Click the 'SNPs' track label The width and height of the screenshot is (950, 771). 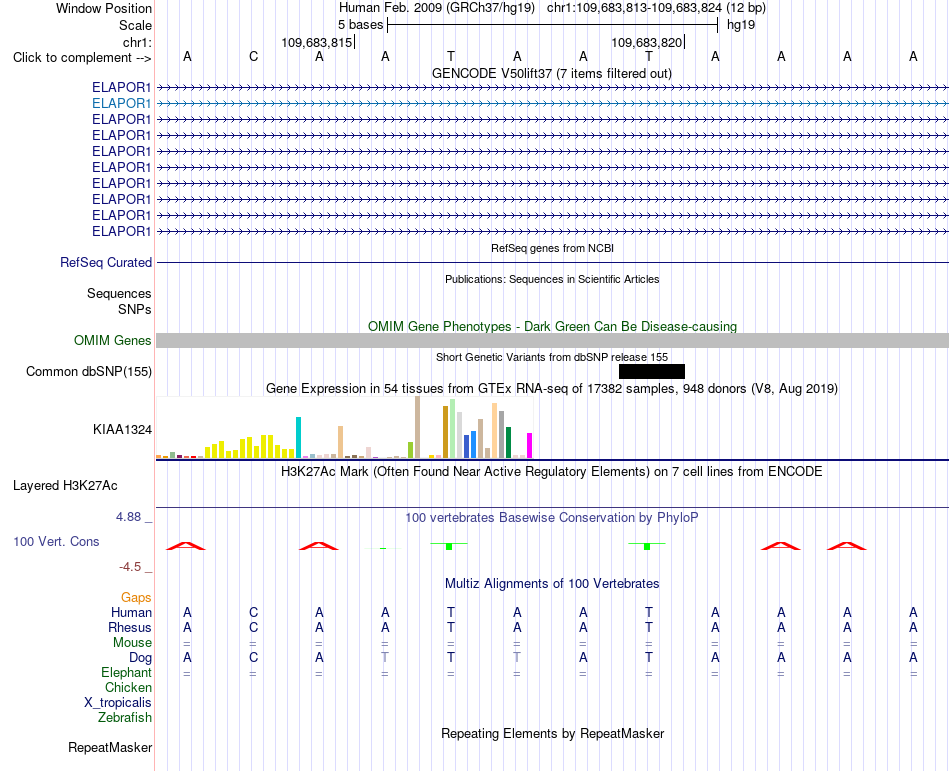(135, 309)
